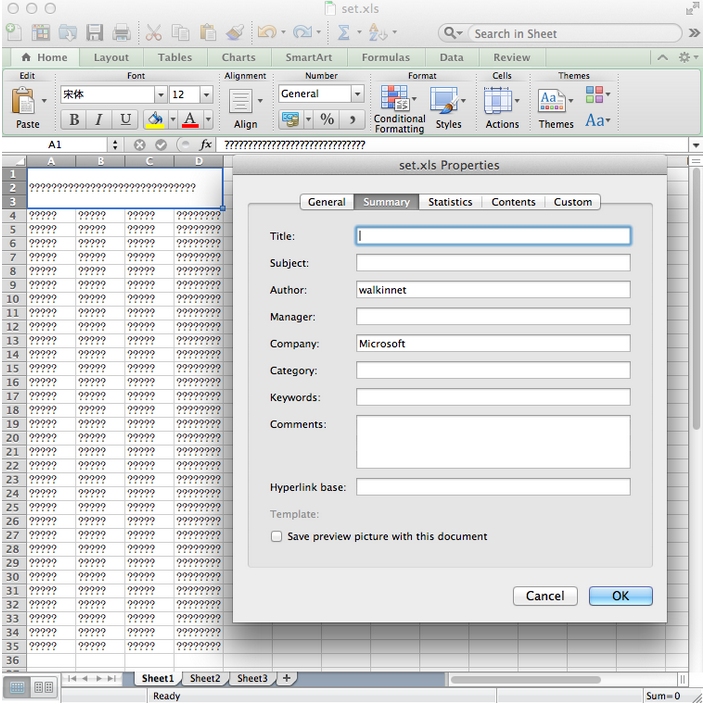Expand the fill color dropdown arrow

pos(173,120)
